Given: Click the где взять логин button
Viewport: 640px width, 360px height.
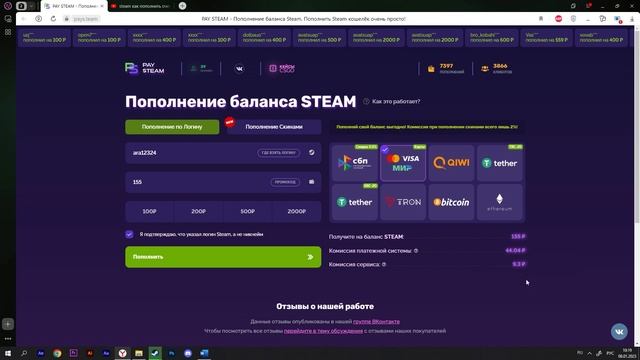Looking at the screenshot, I should coord(278,153).
